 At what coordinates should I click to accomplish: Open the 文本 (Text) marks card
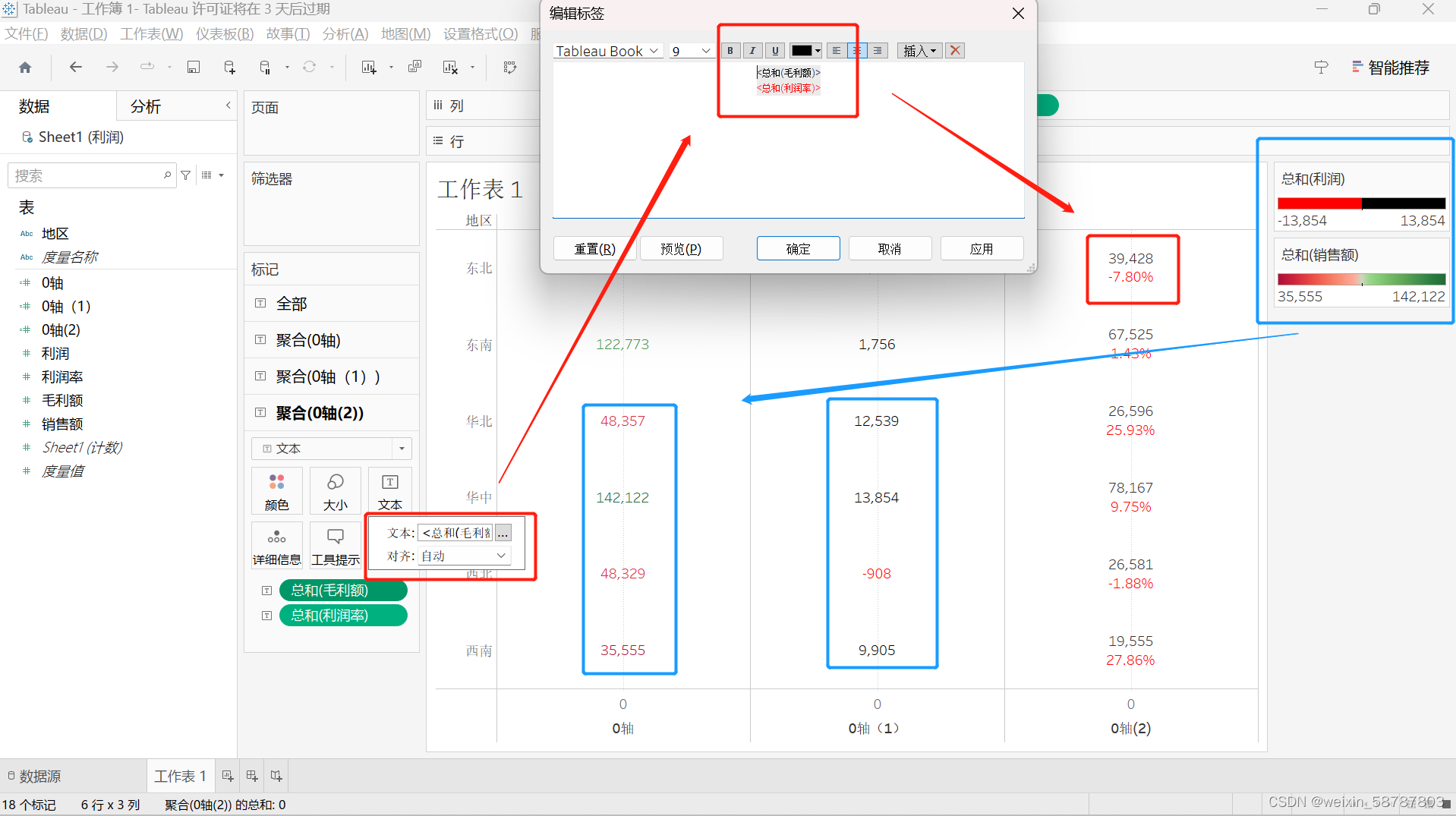389,492
